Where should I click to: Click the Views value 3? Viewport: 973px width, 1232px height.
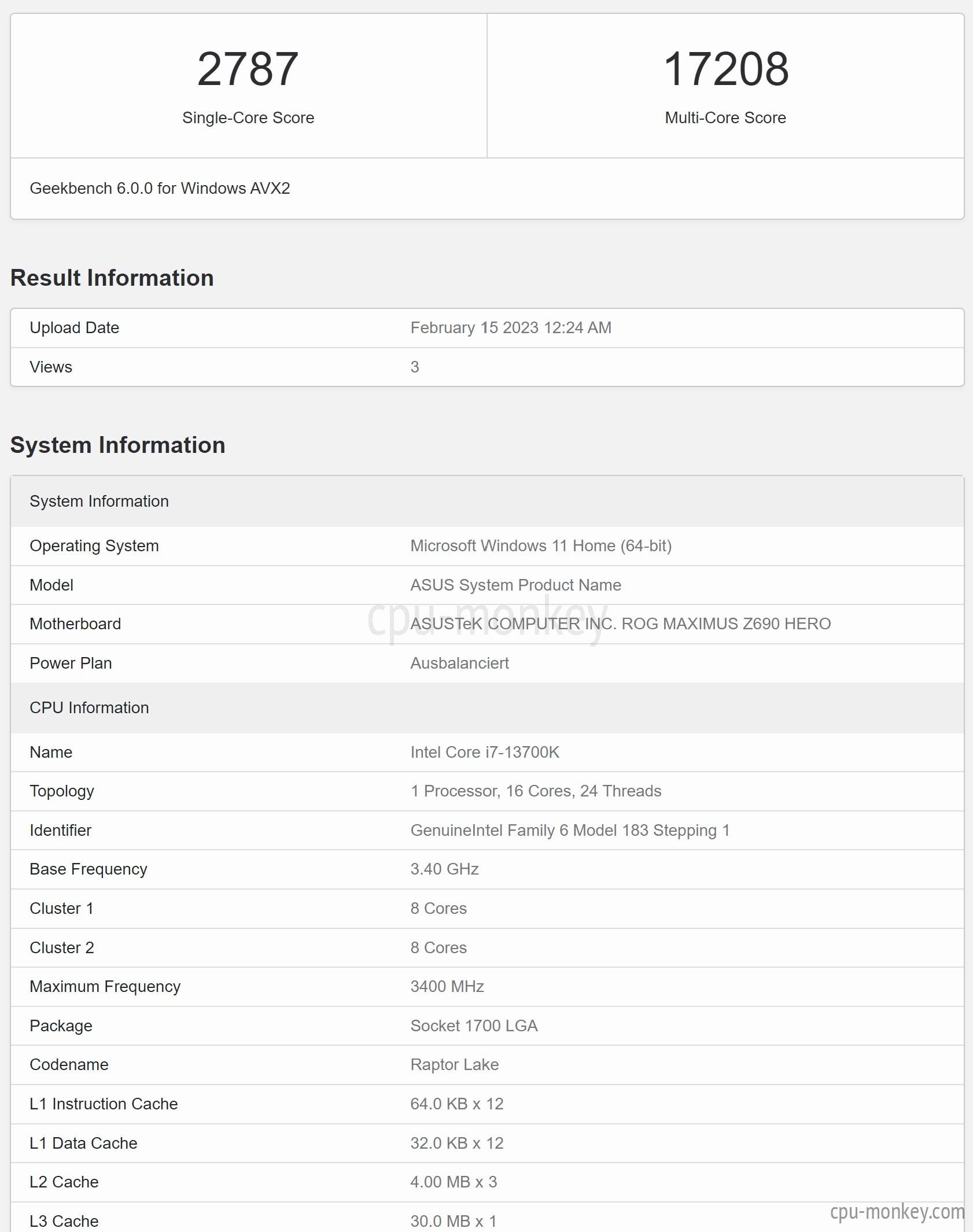tap(415, 367)
